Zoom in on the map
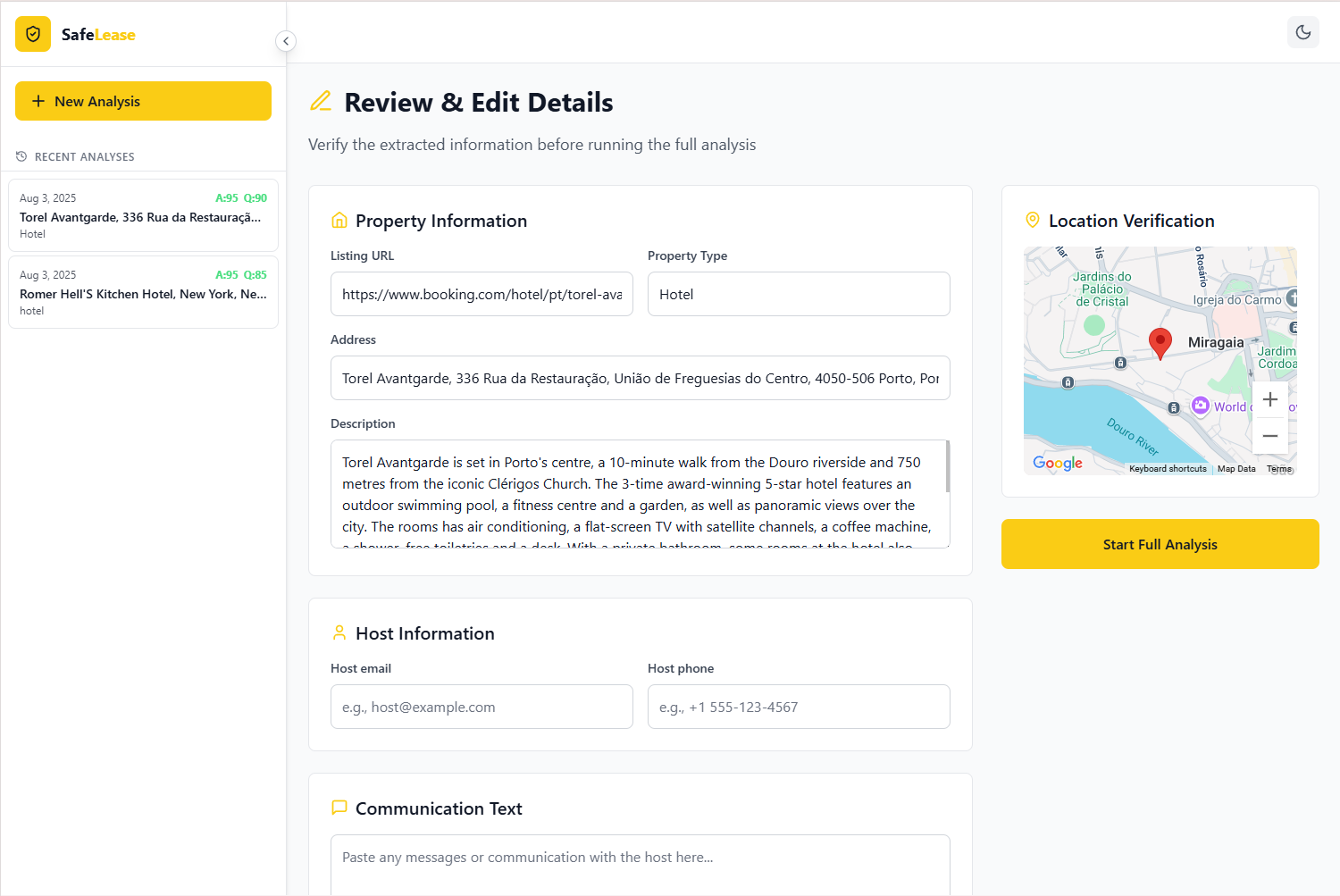Screen dimensions: 1340x896 1270,399
